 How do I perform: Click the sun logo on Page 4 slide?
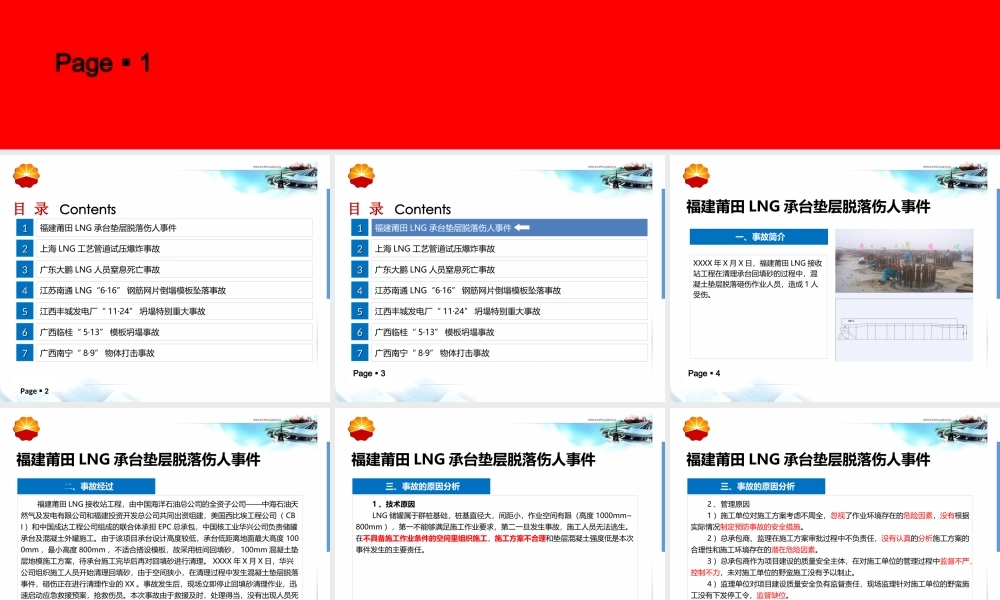coord(696,175)
